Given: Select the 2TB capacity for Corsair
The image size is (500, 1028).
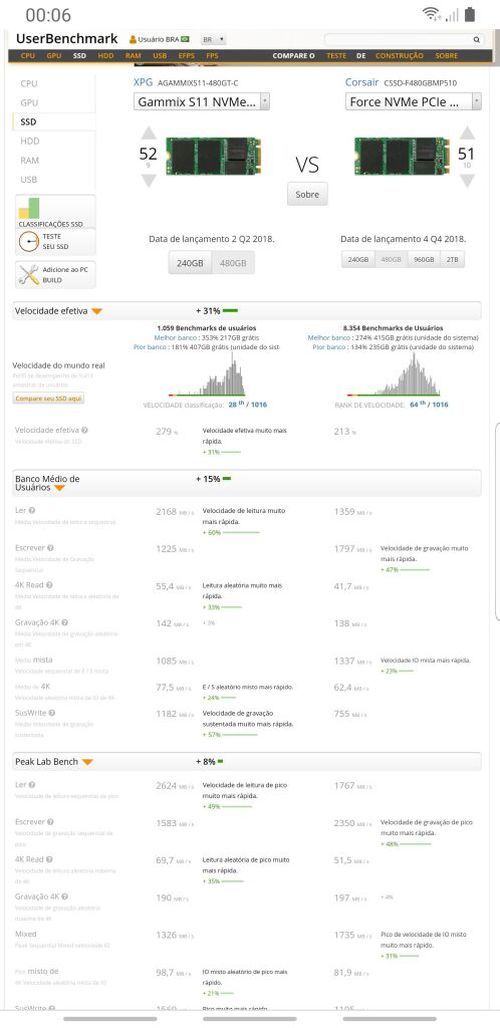Looking at the screenshot, I should tap(452, 259).
